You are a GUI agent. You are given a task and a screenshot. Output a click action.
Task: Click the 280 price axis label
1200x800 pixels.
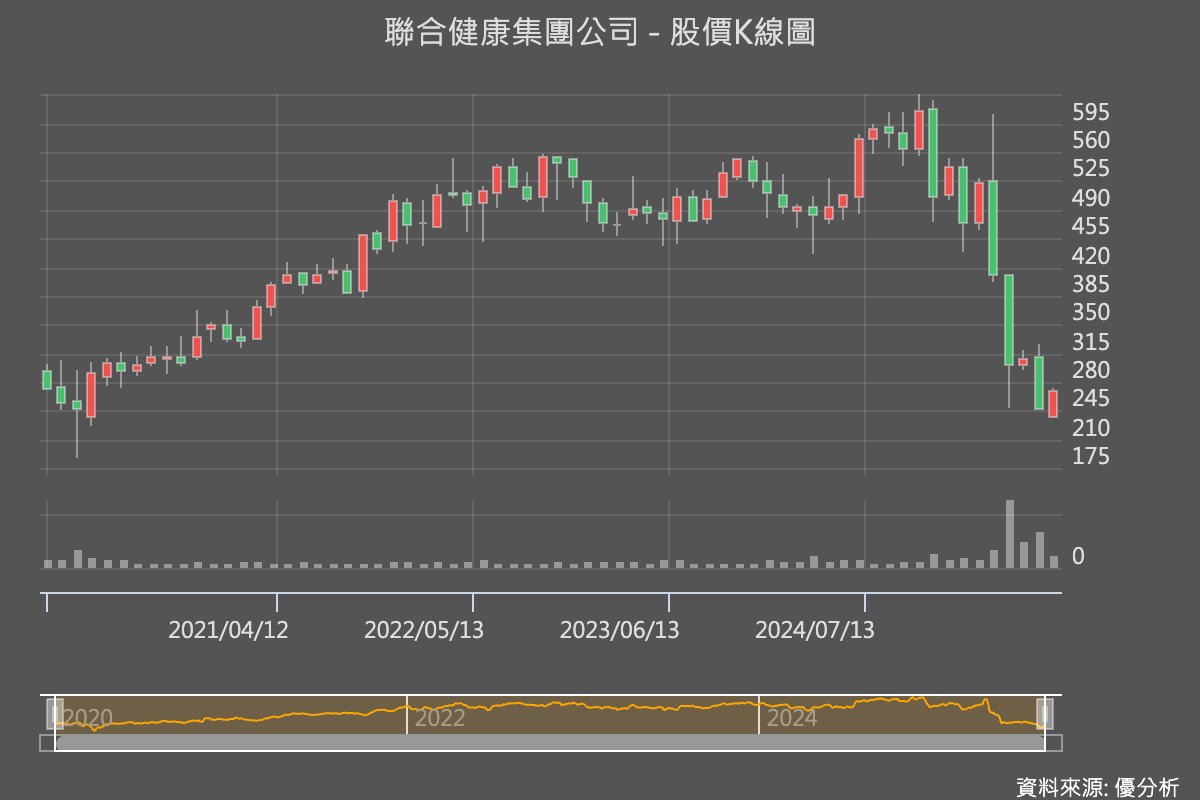(1091, 371)
